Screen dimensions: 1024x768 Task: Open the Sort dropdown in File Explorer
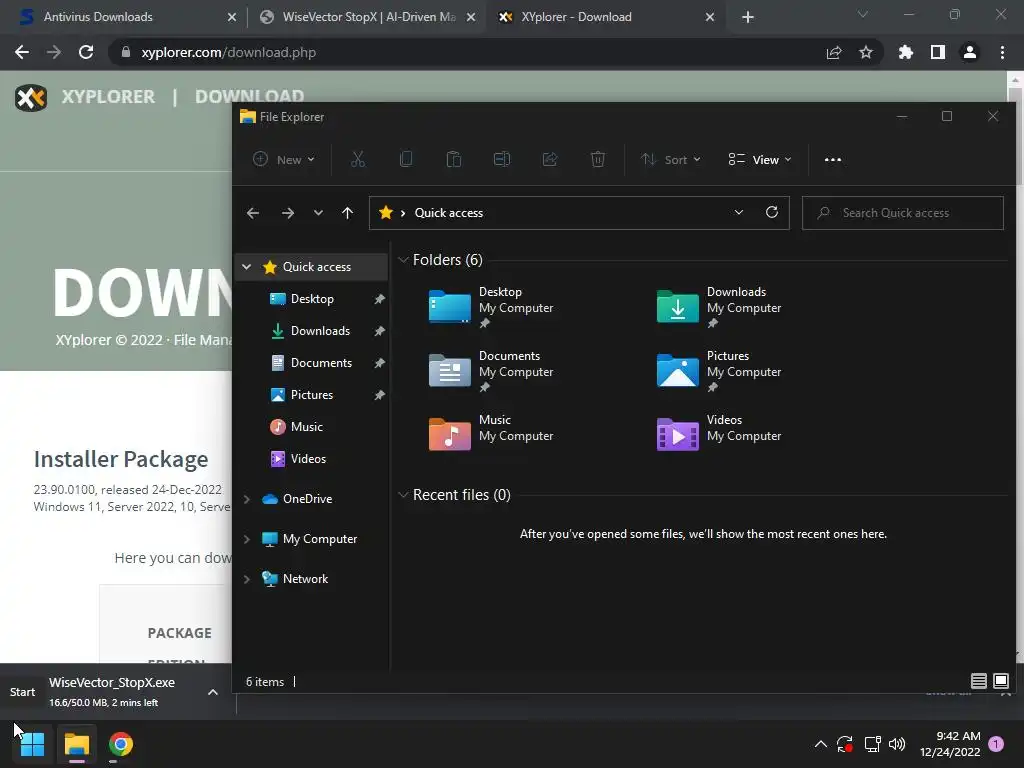click(x=671, y=159)
